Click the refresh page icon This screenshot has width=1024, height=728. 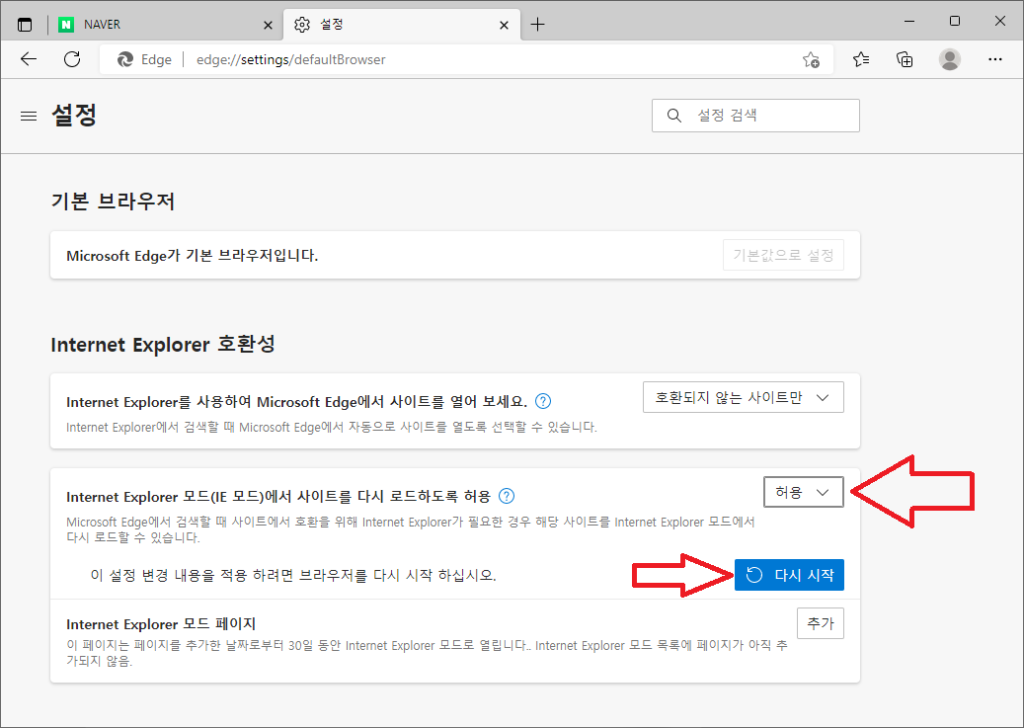point(71,59)
